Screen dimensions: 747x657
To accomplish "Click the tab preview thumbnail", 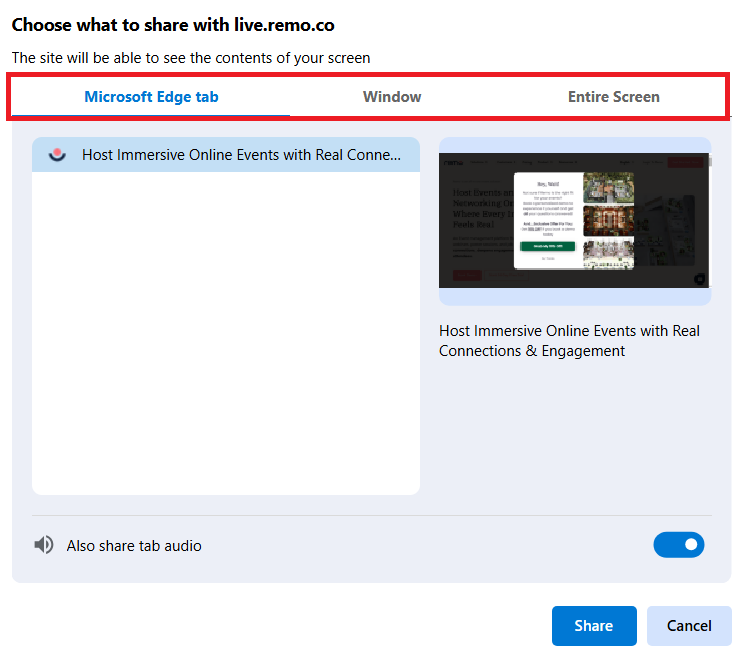I will (575, 221).
